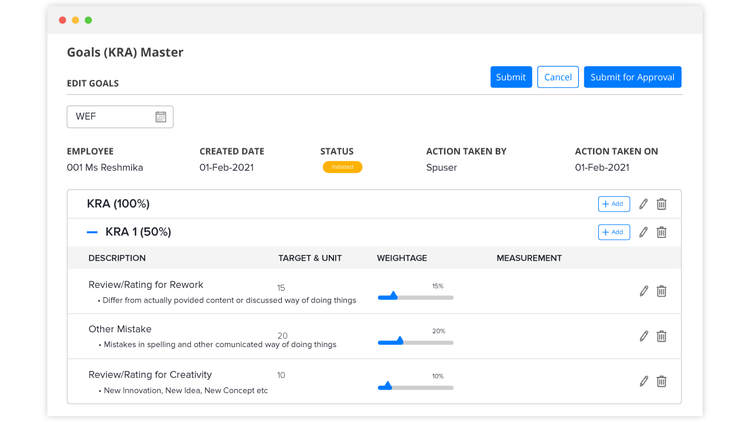Viewport: 750px width, 422px height.
Task: Click the green window maximize button
Action: pos(88,20)
